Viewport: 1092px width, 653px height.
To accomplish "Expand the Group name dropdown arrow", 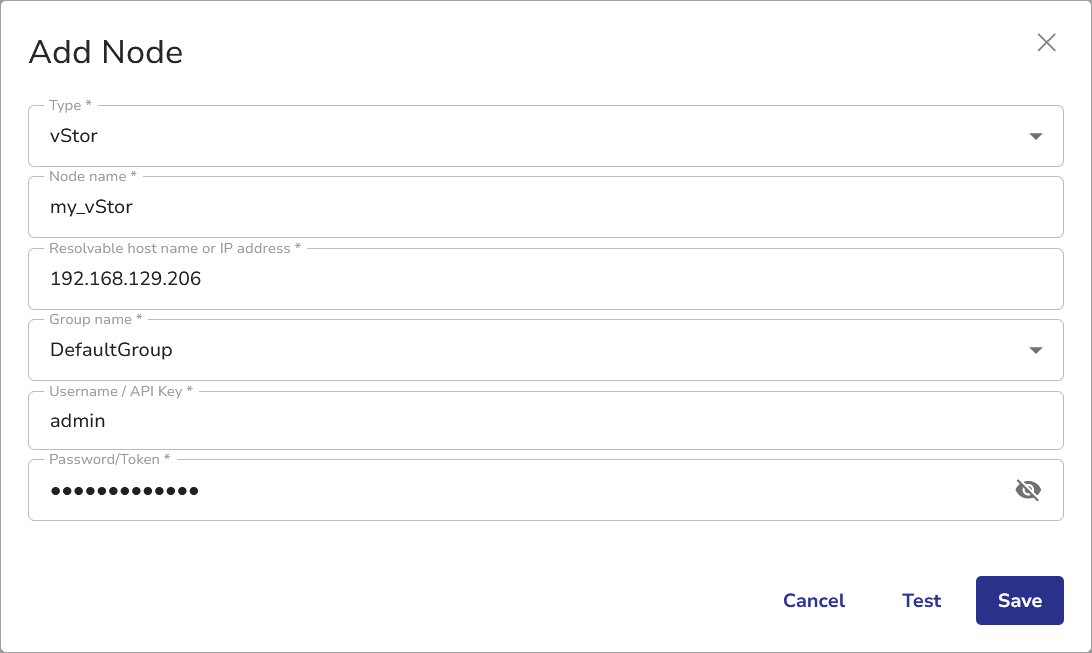I will (1036, 350).
